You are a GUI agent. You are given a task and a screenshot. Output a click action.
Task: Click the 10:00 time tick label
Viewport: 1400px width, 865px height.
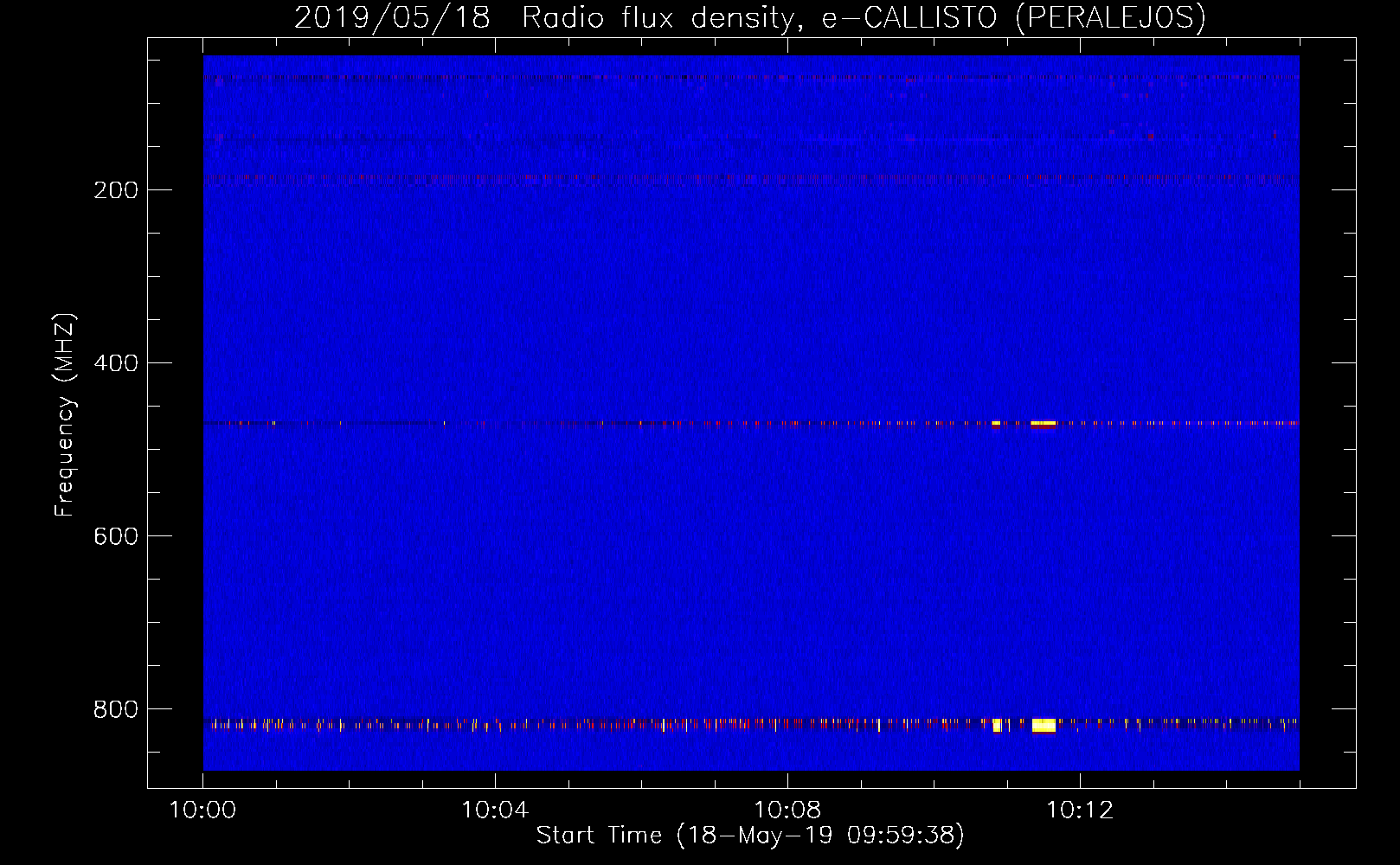[202, 811]
